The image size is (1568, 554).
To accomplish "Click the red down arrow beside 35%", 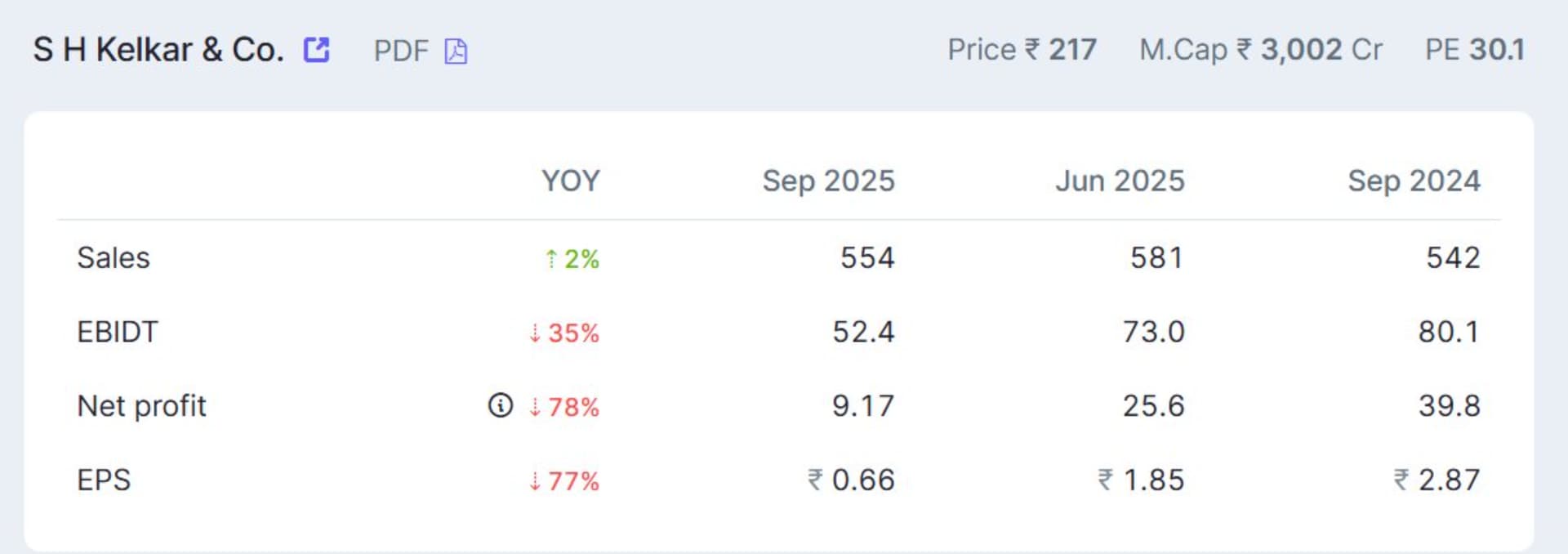I will coord(535,333).
